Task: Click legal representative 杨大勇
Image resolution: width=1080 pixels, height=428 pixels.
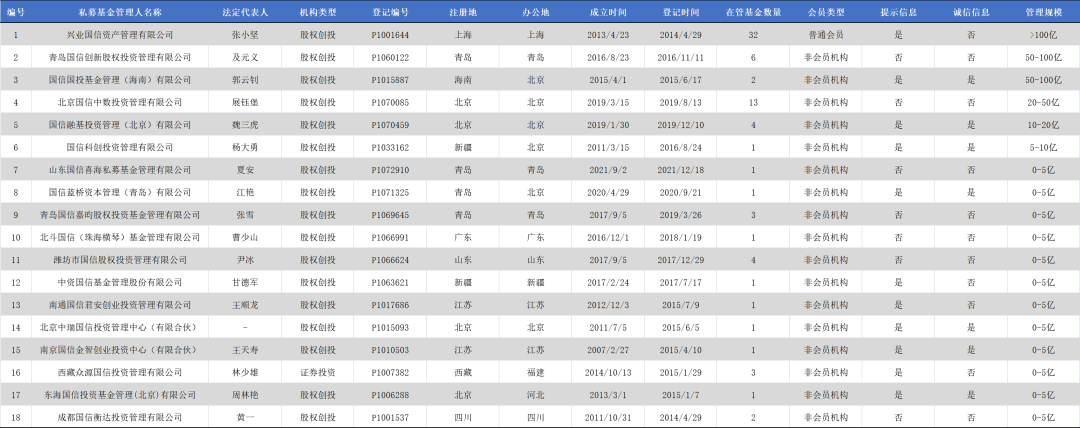Action: [246, 147]
